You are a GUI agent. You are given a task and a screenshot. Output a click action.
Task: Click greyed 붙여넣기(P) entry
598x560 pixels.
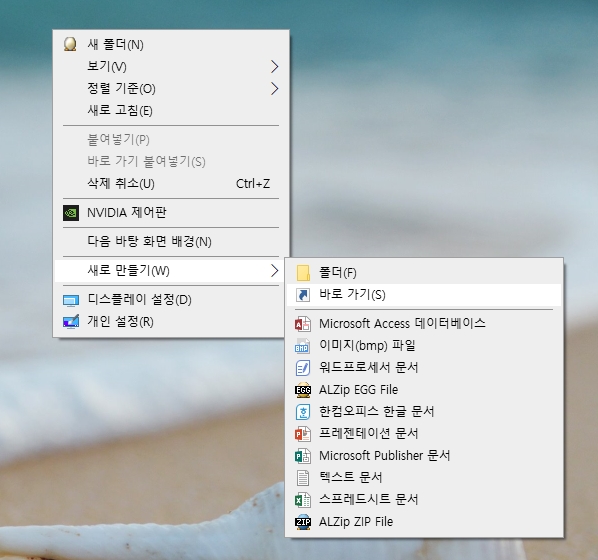(x=171, y=140)
